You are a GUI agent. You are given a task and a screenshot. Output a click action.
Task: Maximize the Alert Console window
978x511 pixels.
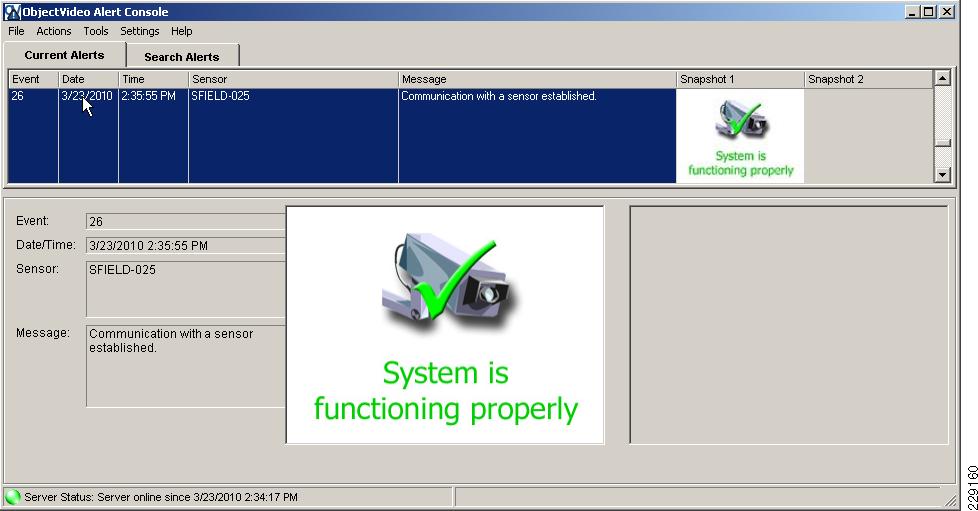coord(929,12)
